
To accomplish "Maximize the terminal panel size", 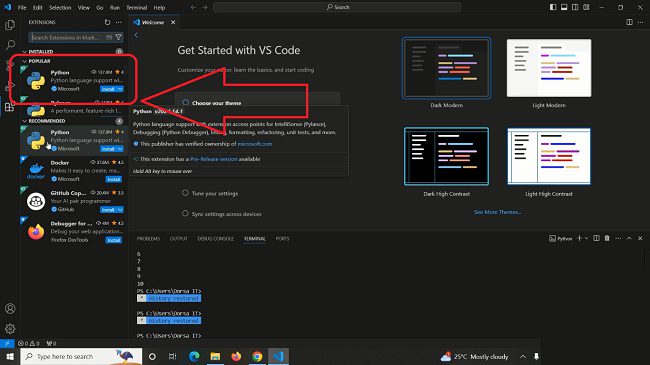I will coord(629,238).
